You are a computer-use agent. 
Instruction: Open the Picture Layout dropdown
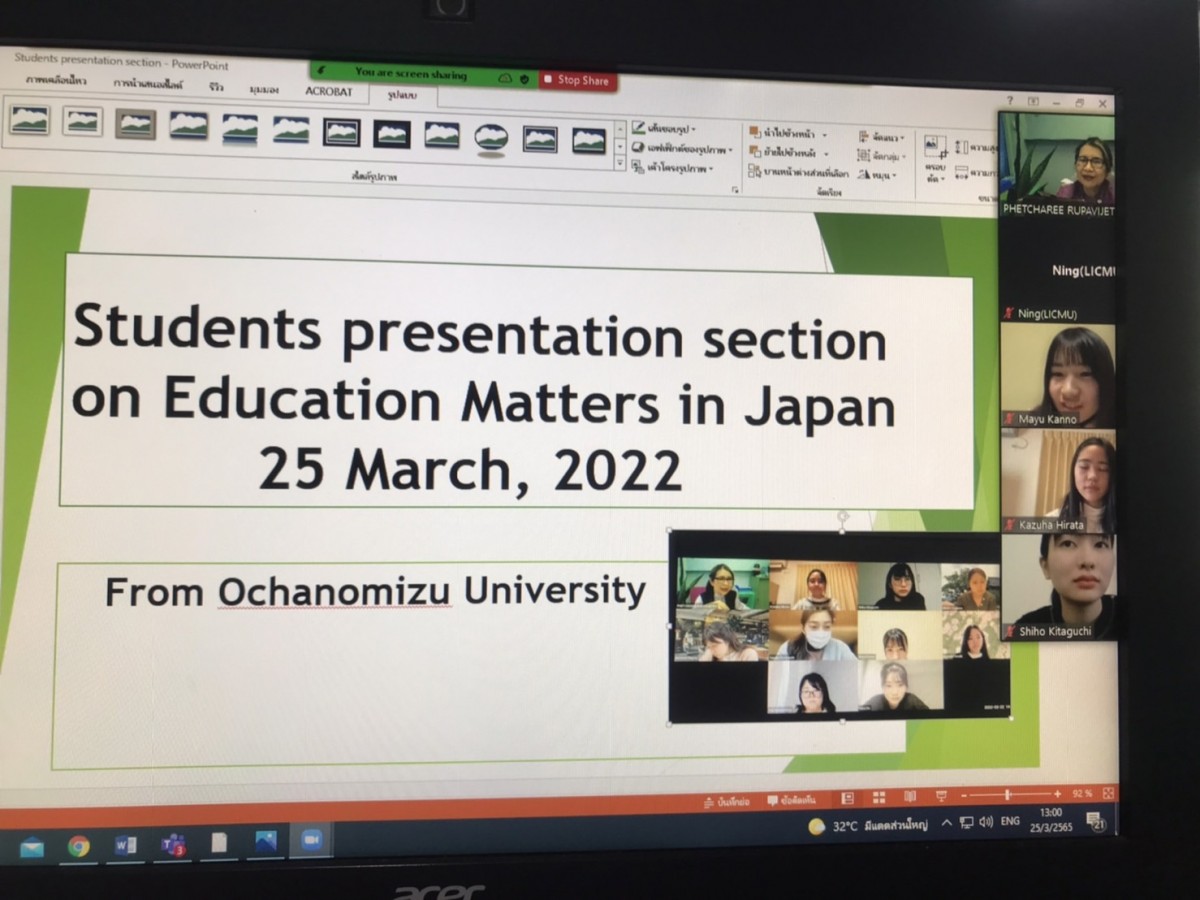674,168
